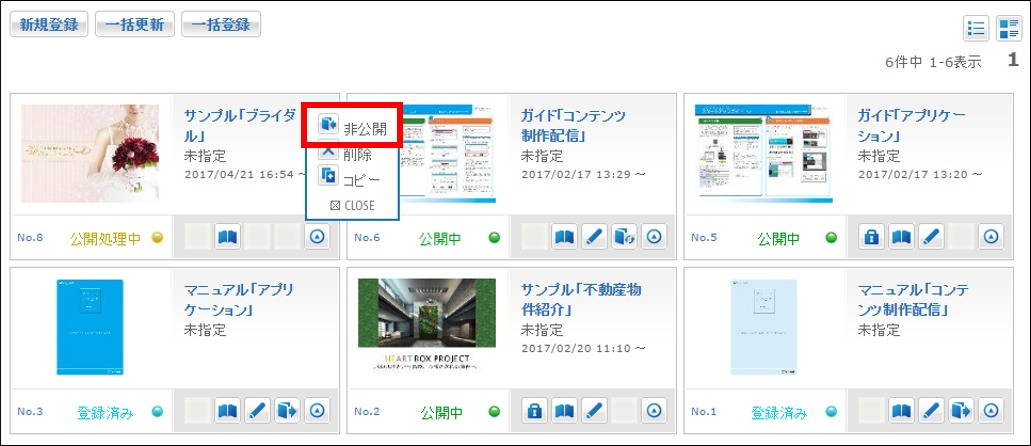The width and height of the screenshot is (1031, 446).
Task: Click the HEART BOX PROJECT thumbnail
Action: click(427, 326)
